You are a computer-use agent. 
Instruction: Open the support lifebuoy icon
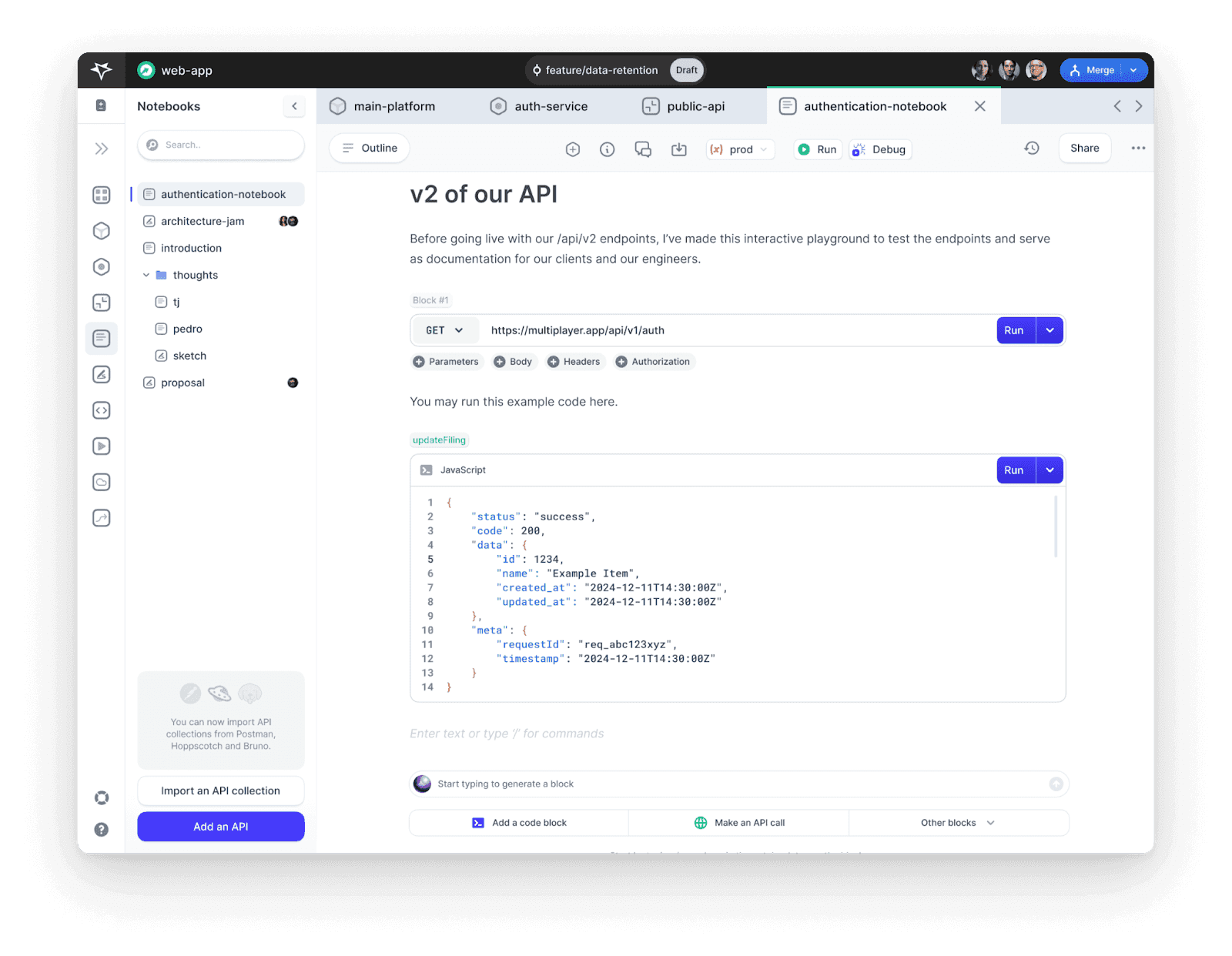pyautogui.click(x=101, y=797)
